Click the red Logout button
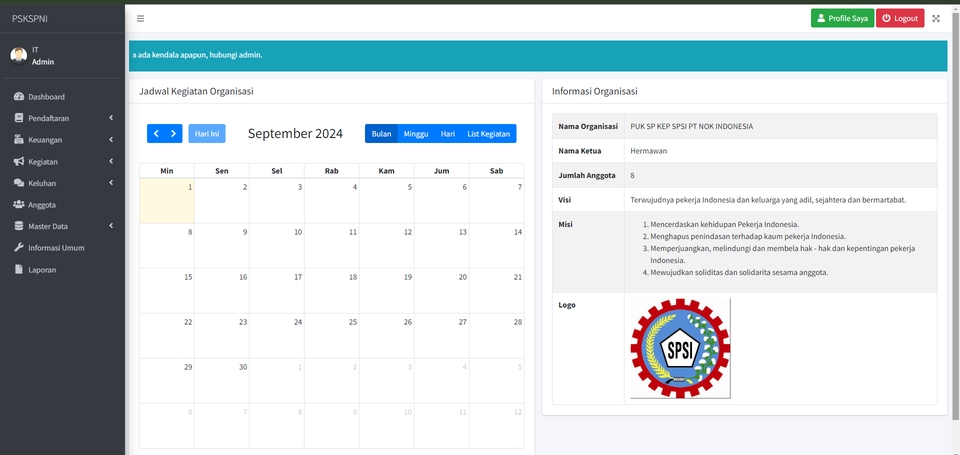The width and height of the screenshot is (960, 455). tap(900, 18)
